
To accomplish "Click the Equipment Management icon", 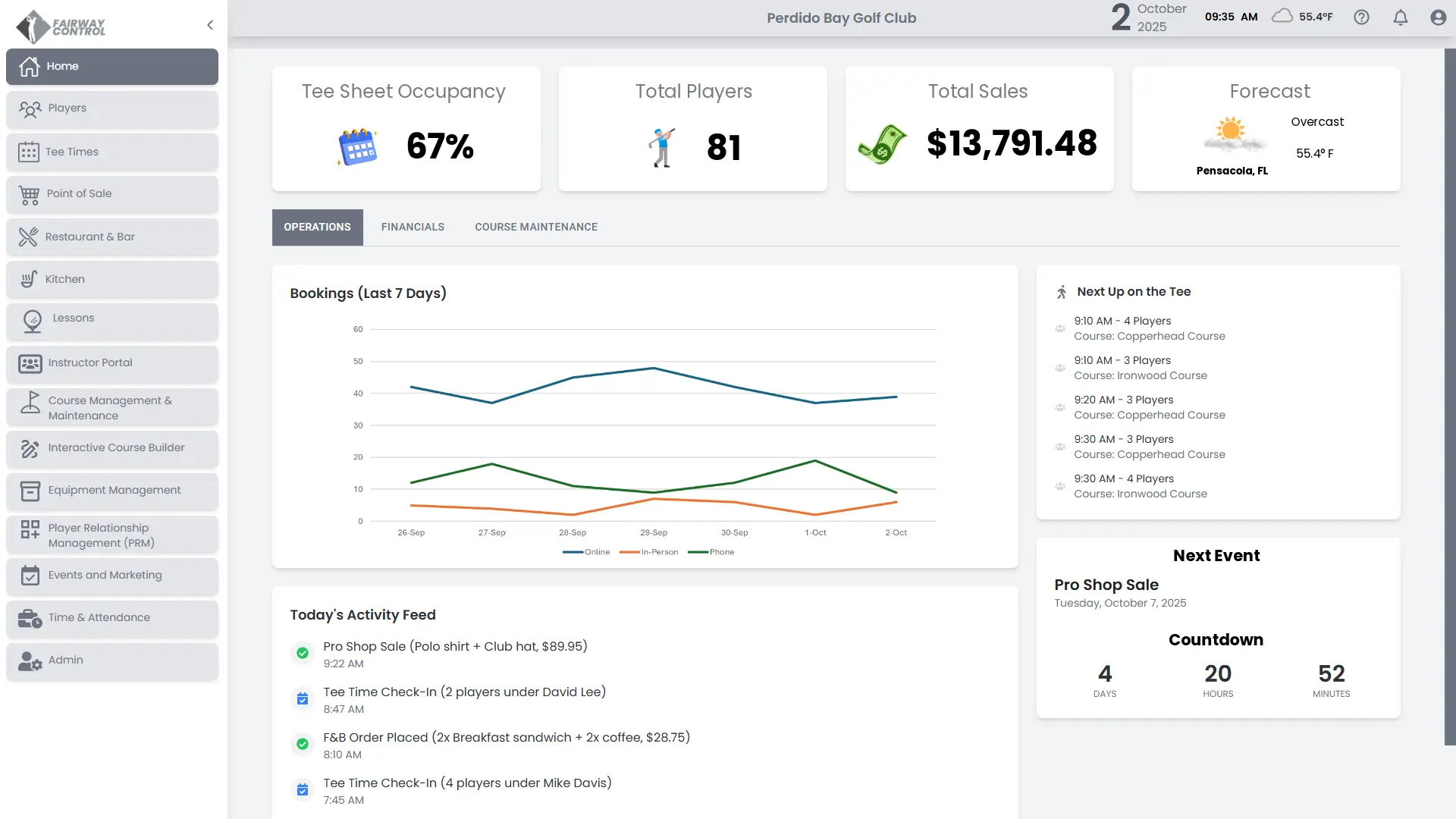I will coord(30,491).
